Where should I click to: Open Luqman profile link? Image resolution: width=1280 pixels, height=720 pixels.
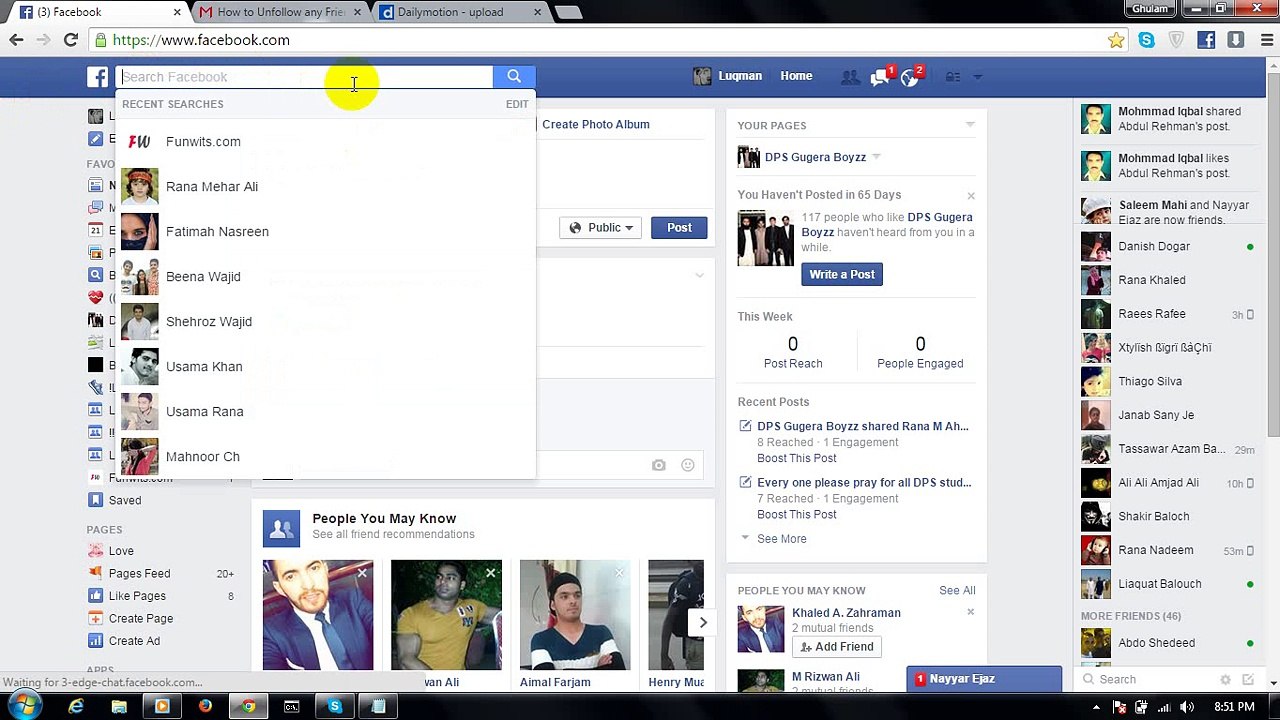pyautogui.click(x=728, y=76)
